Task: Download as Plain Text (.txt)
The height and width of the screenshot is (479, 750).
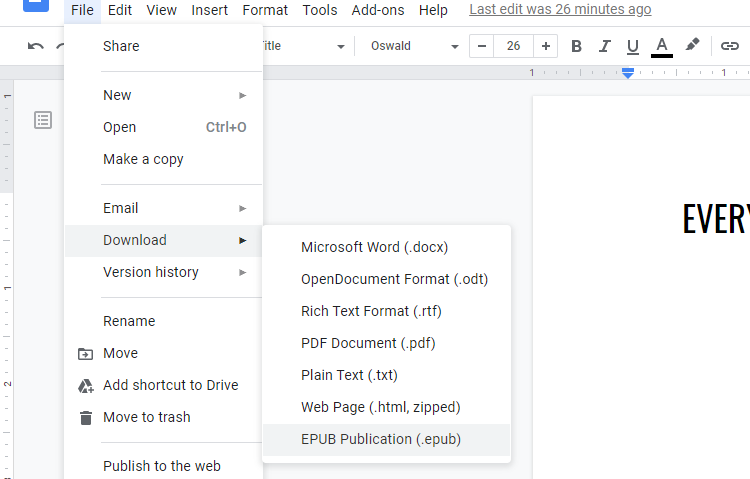Action: tap(386, 376)
